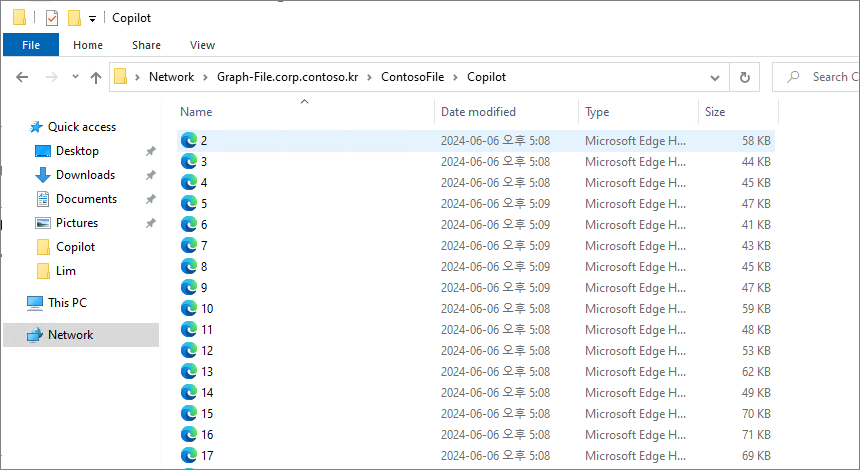Go up one folder level arrow

point(96,77)
